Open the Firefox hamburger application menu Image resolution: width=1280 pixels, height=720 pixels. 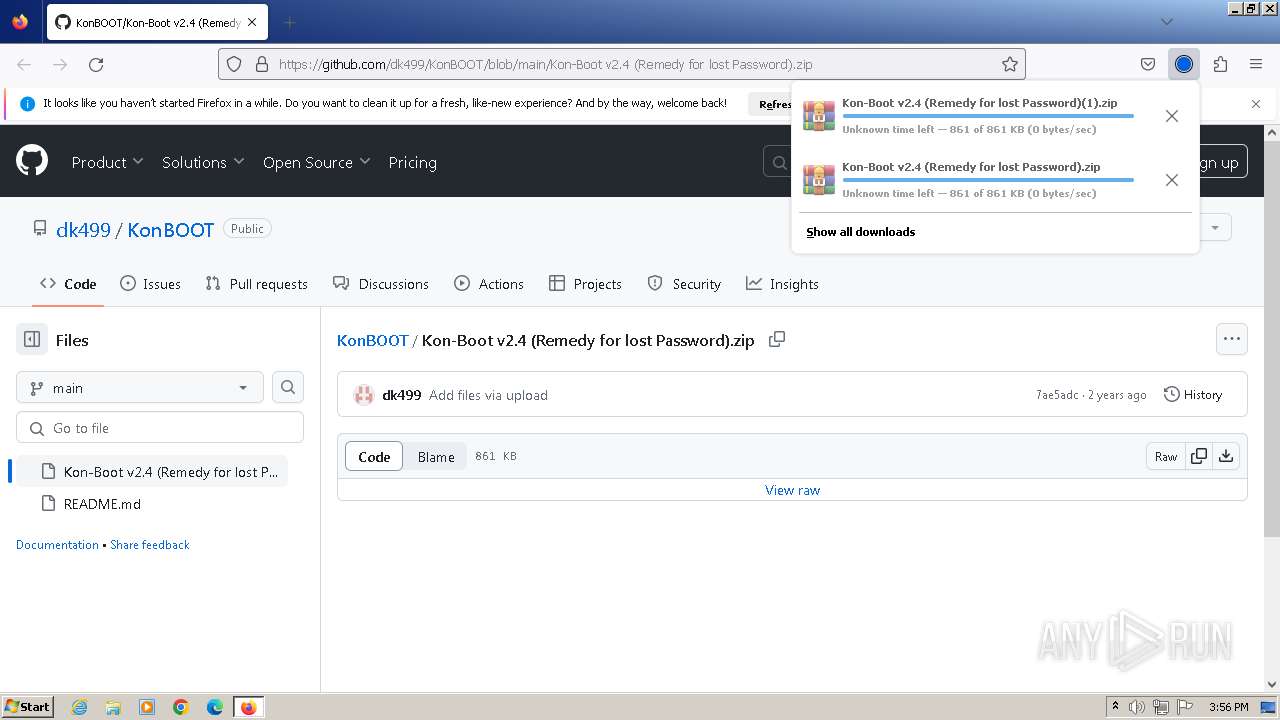coord(1256,64)
